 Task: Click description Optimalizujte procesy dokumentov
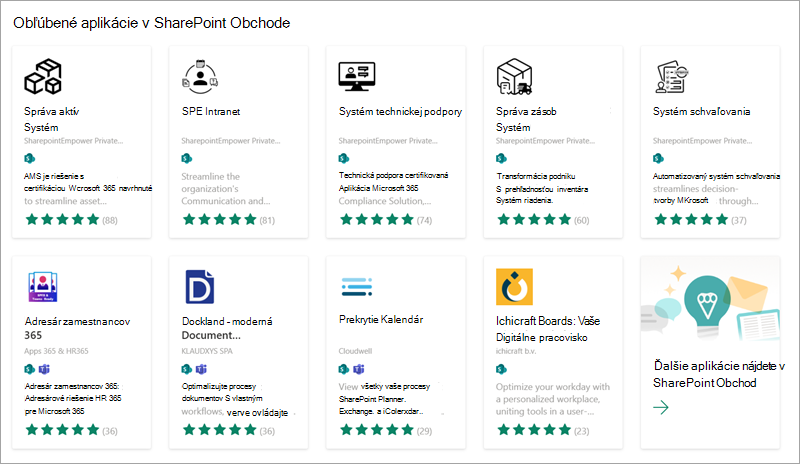tap(235, 399)
